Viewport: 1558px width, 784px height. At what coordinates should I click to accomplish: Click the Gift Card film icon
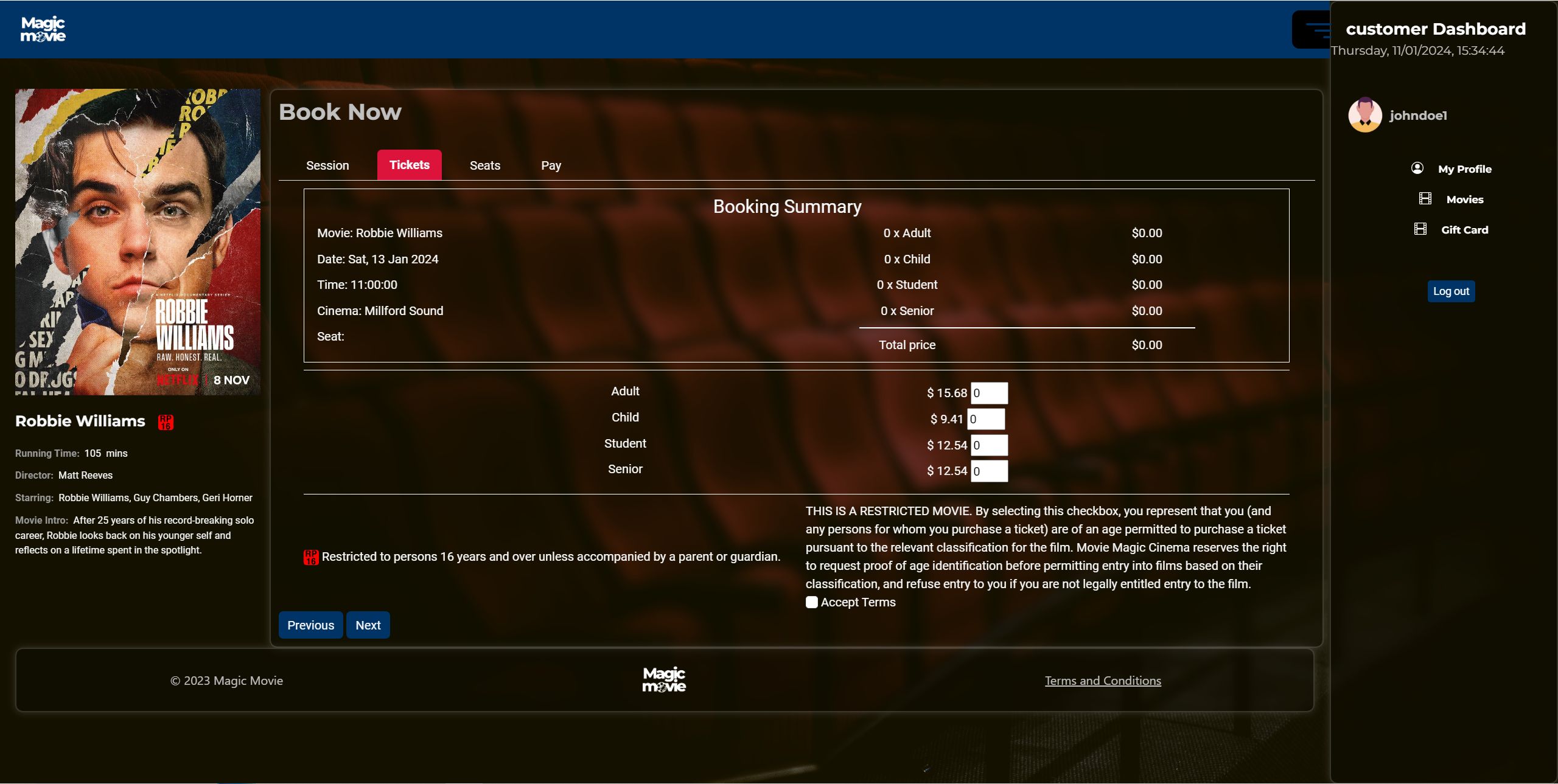(1420, 229)
